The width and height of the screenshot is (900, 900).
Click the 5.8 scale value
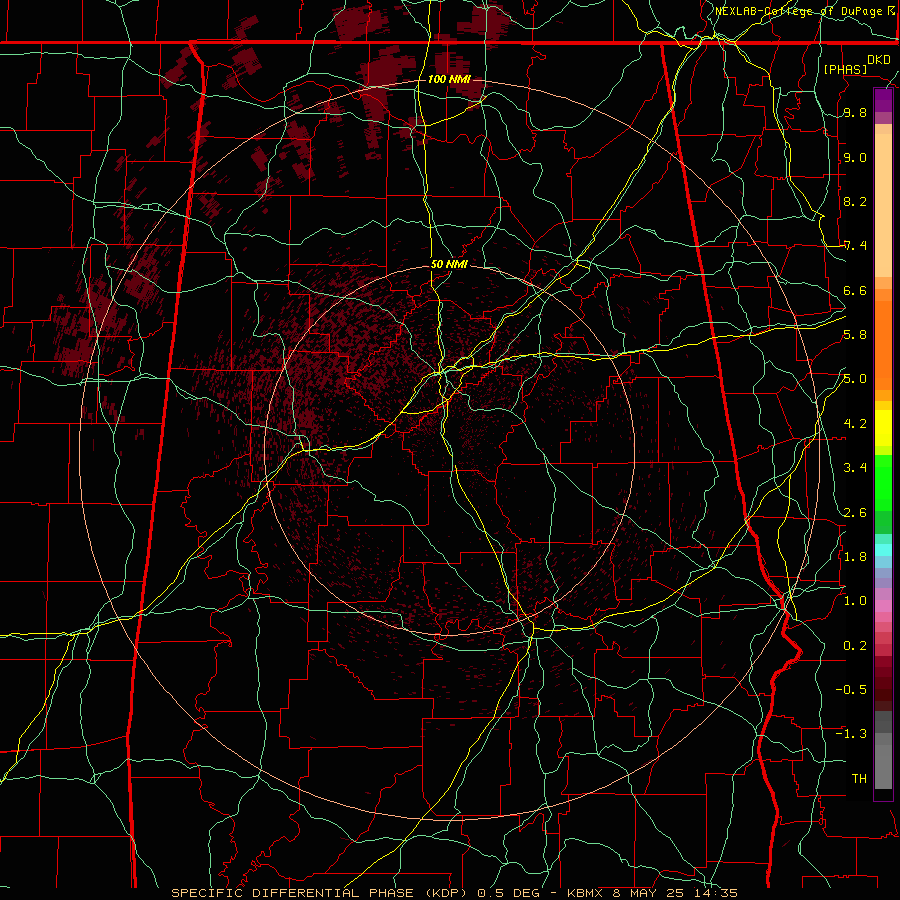tap(855, 335)
